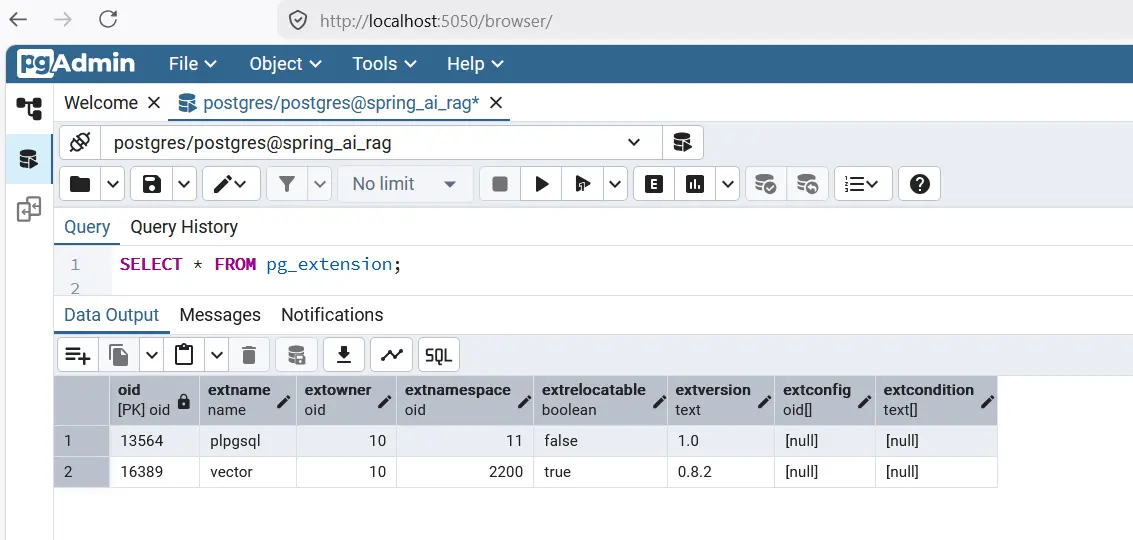This screenshot has width=1133, height=540.
Task: Close the Welcome tab
Action: [154, 103]
